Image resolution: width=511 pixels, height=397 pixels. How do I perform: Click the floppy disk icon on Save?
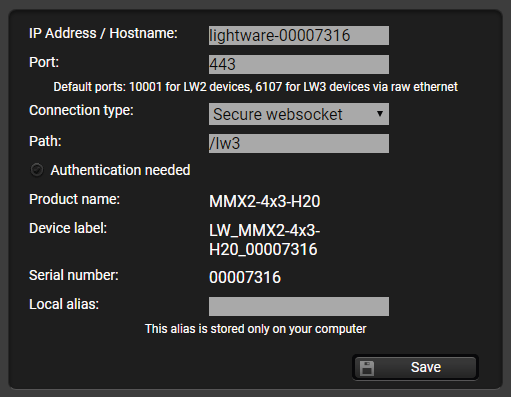click(367, 368)
